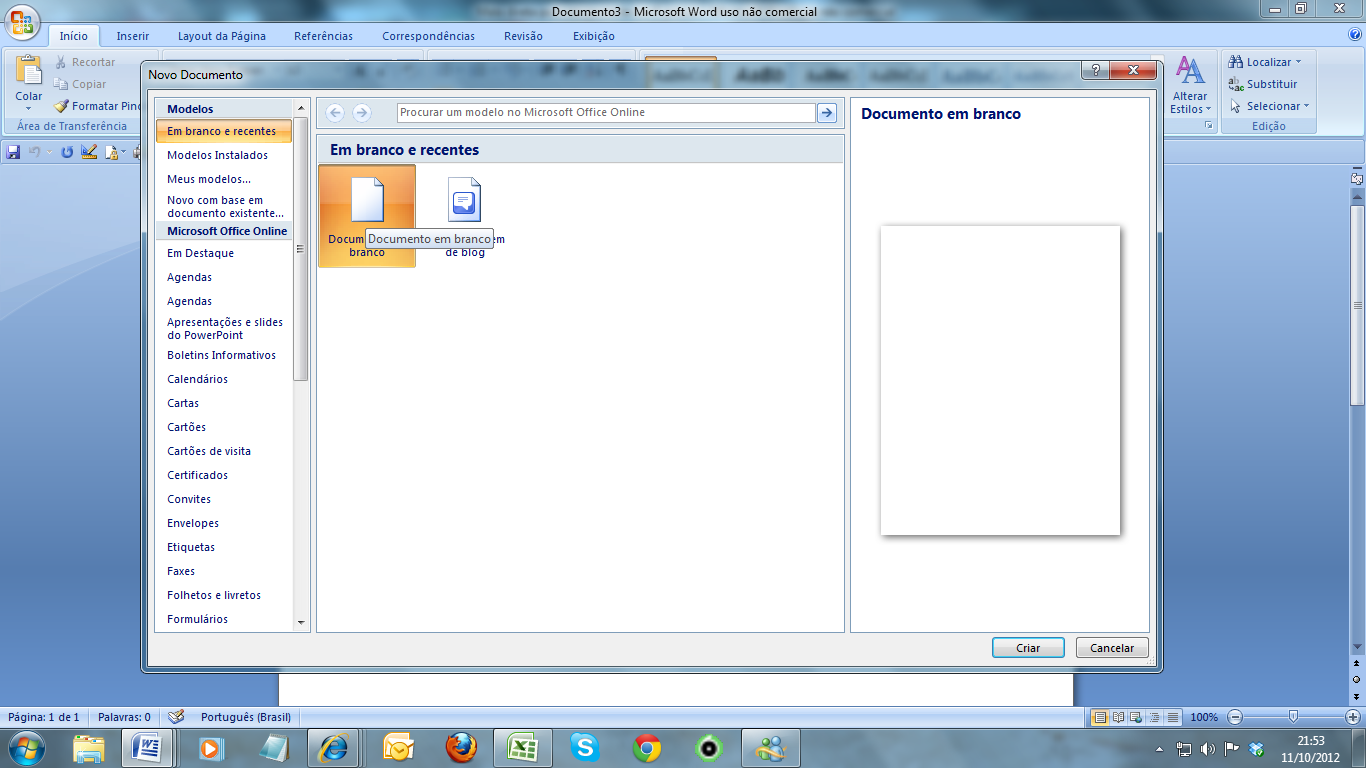Switch to Web Layout view icon
The image size is (1366, 768).
[x=1136, y=717]
